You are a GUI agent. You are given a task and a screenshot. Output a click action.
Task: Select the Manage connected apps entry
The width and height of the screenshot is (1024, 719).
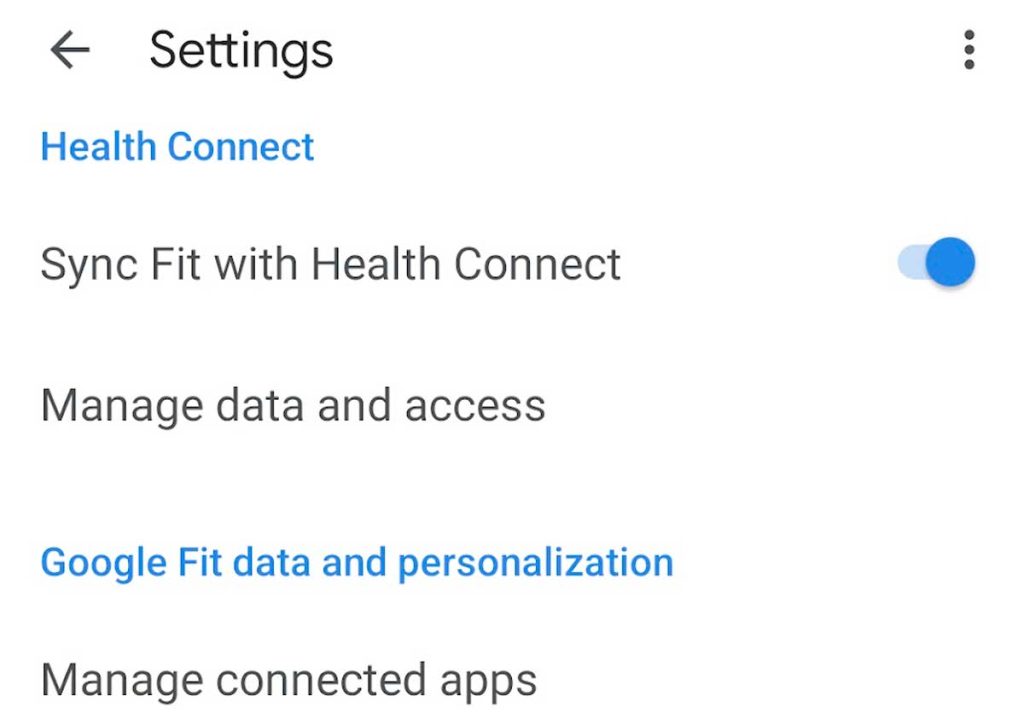pyautogui.click(x=289, y=681)
